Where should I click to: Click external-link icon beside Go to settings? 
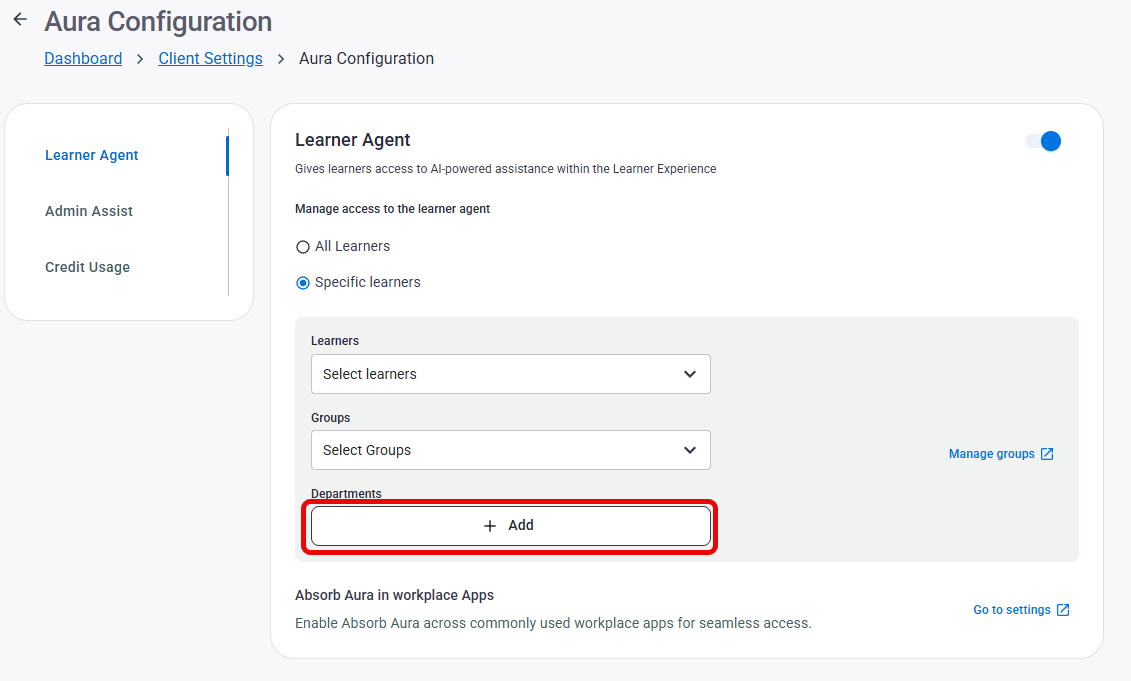pyautogui.click(x=1063, y=610)
